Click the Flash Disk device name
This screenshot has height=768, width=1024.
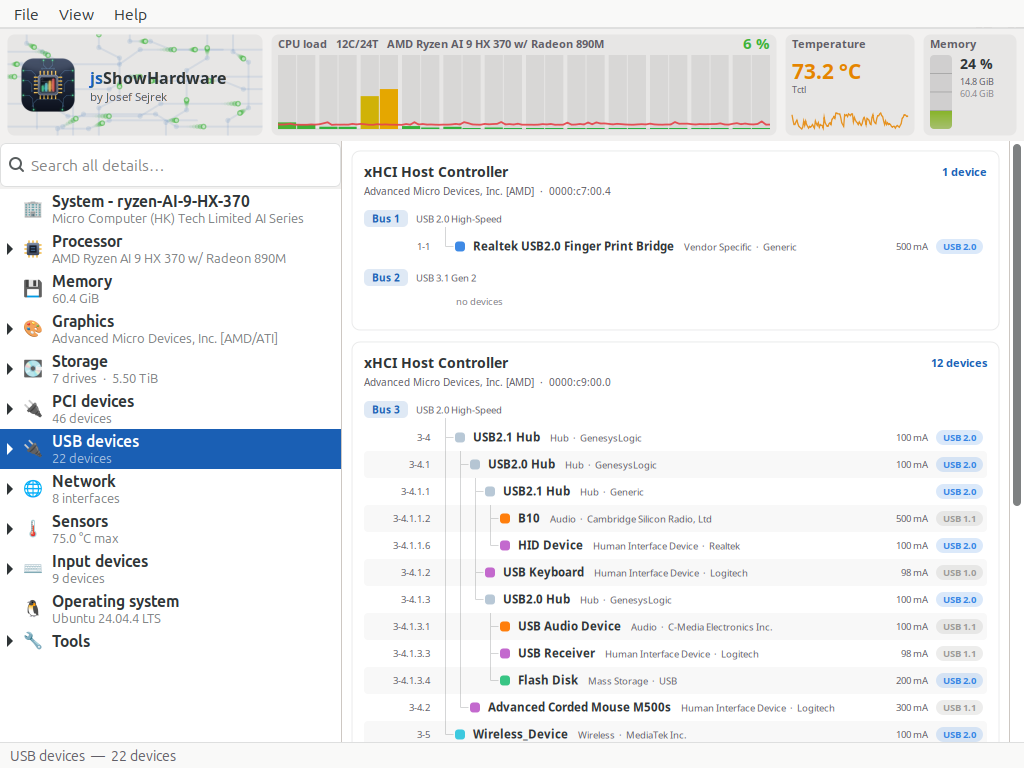coord(548,680)
